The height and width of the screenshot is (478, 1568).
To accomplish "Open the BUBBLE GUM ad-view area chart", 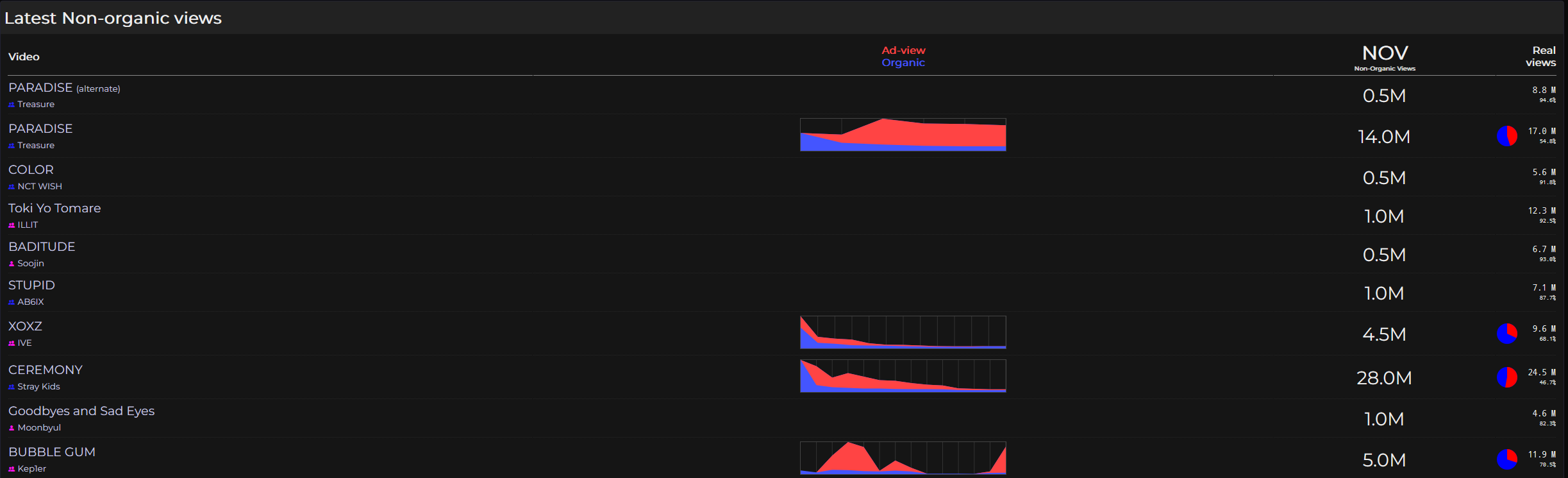I will [x=903, y=458].
